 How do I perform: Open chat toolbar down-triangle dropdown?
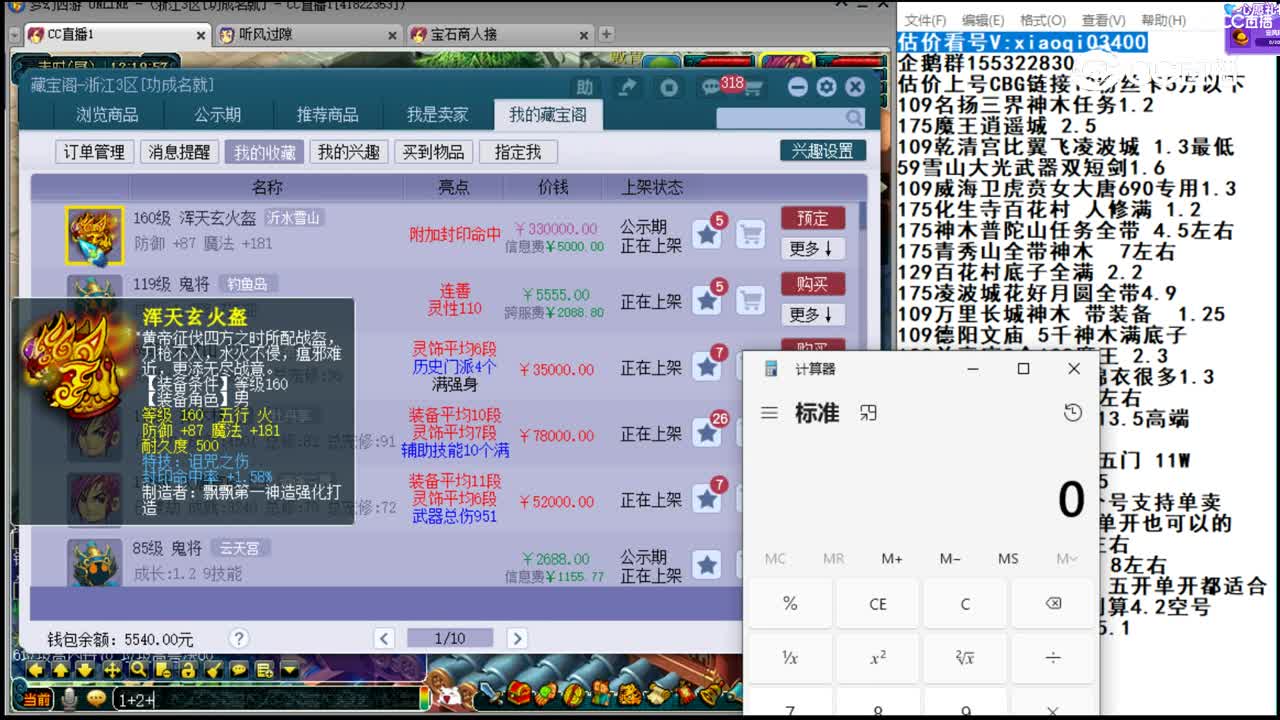pyautogui.click(x=289, y=670)
